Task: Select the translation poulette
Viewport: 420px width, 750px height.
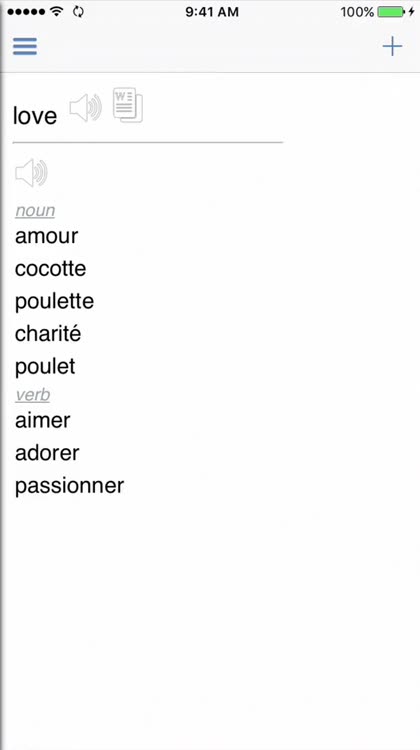Action: tap(54, 301)
